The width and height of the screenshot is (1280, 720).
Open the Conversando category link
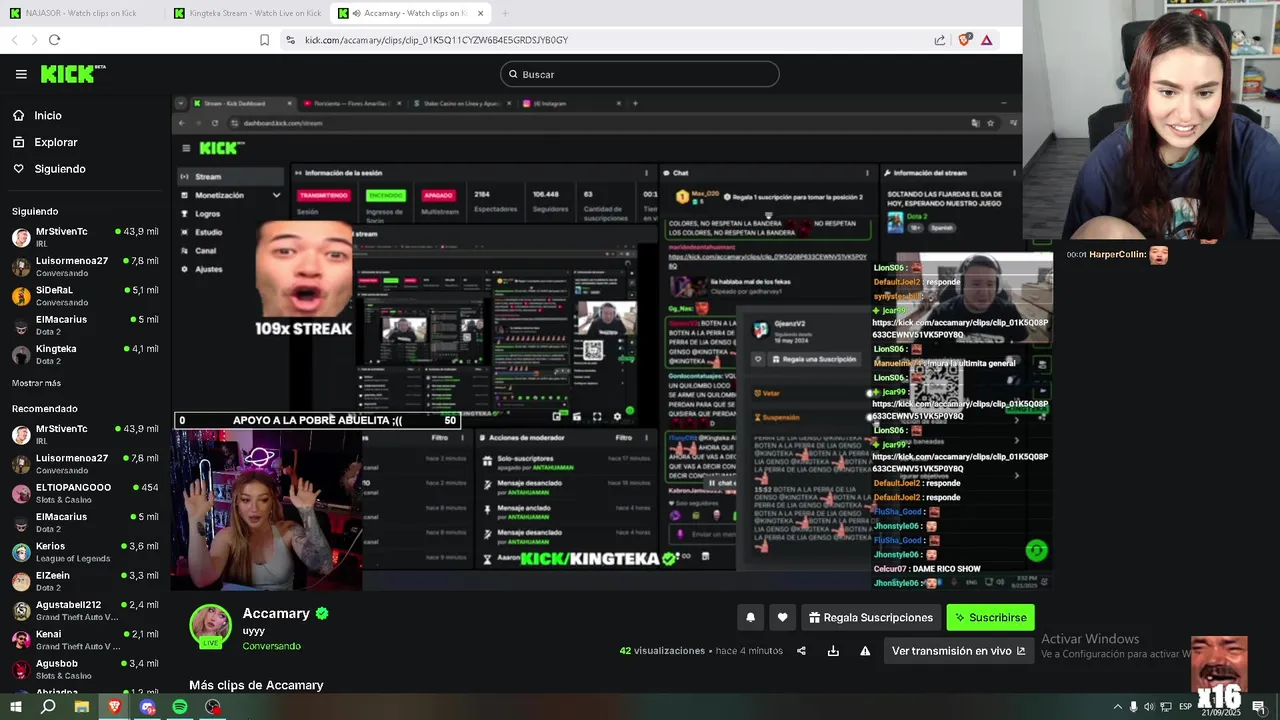click(x=271, y=646)
